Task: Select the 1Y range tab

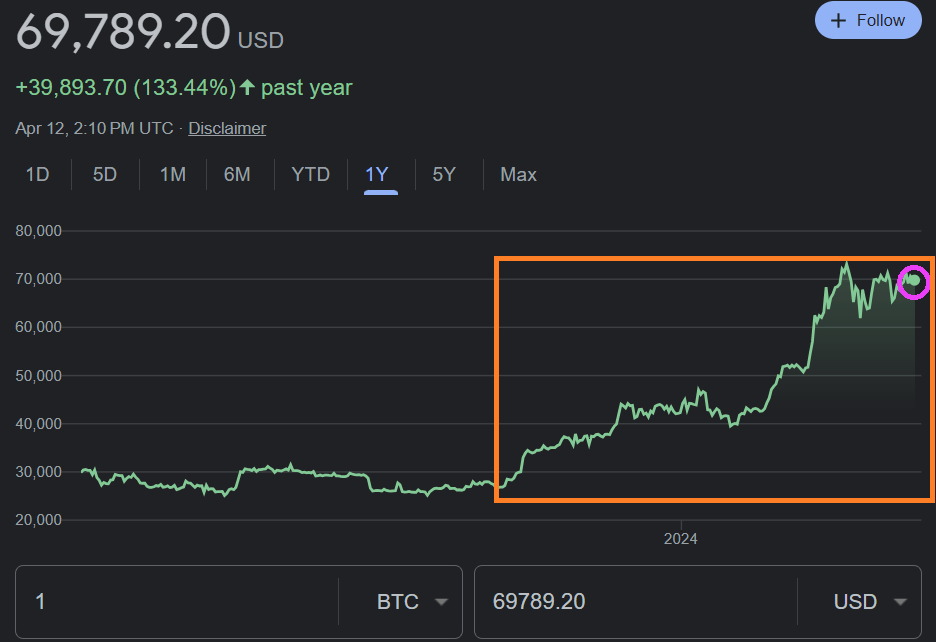Action: click(377, 174)
